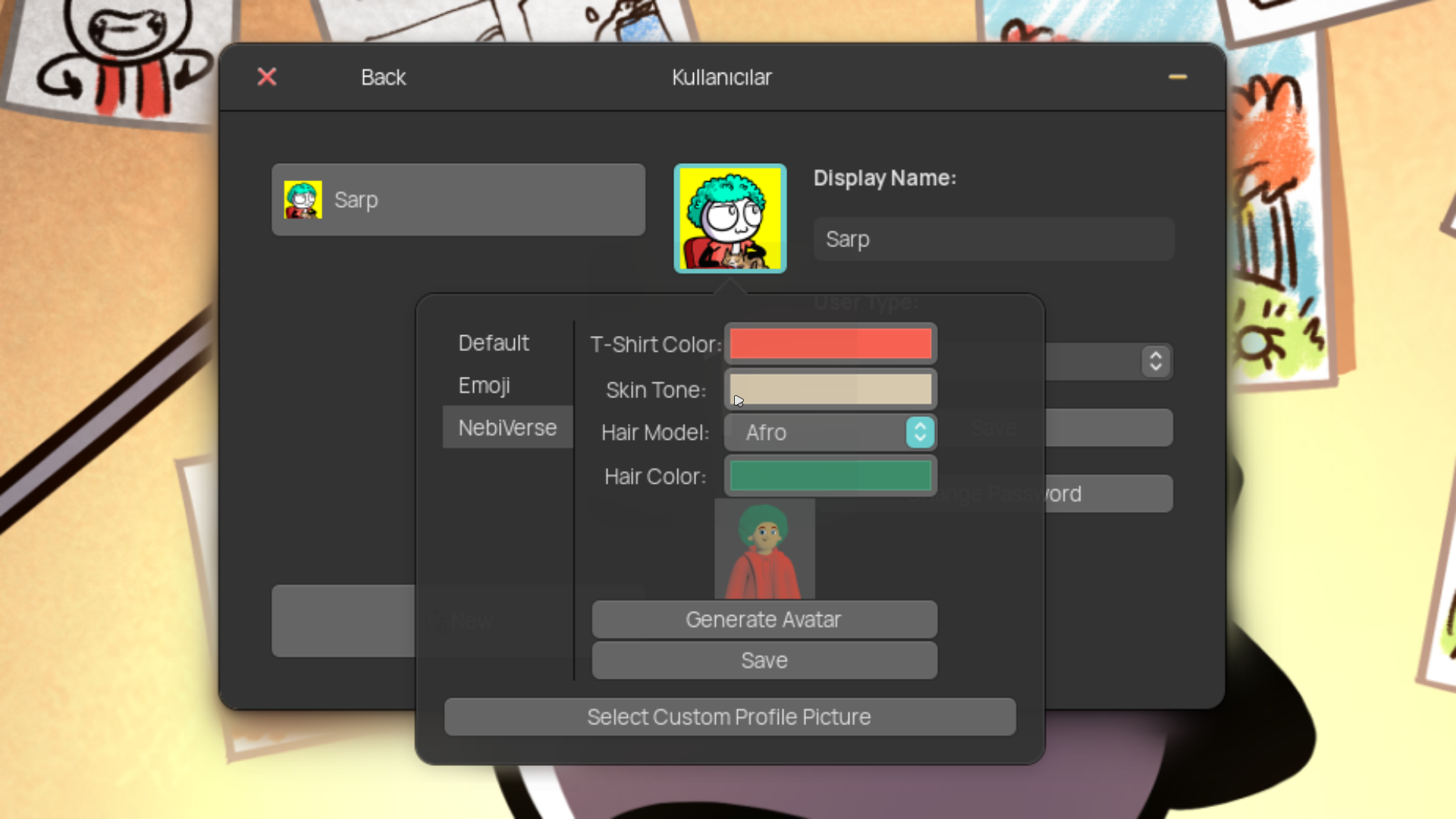Click the Hair Model dropdown arrow stepper
Image resolution: width=1456 pixels, height=819 pixels.
[920, 432]
